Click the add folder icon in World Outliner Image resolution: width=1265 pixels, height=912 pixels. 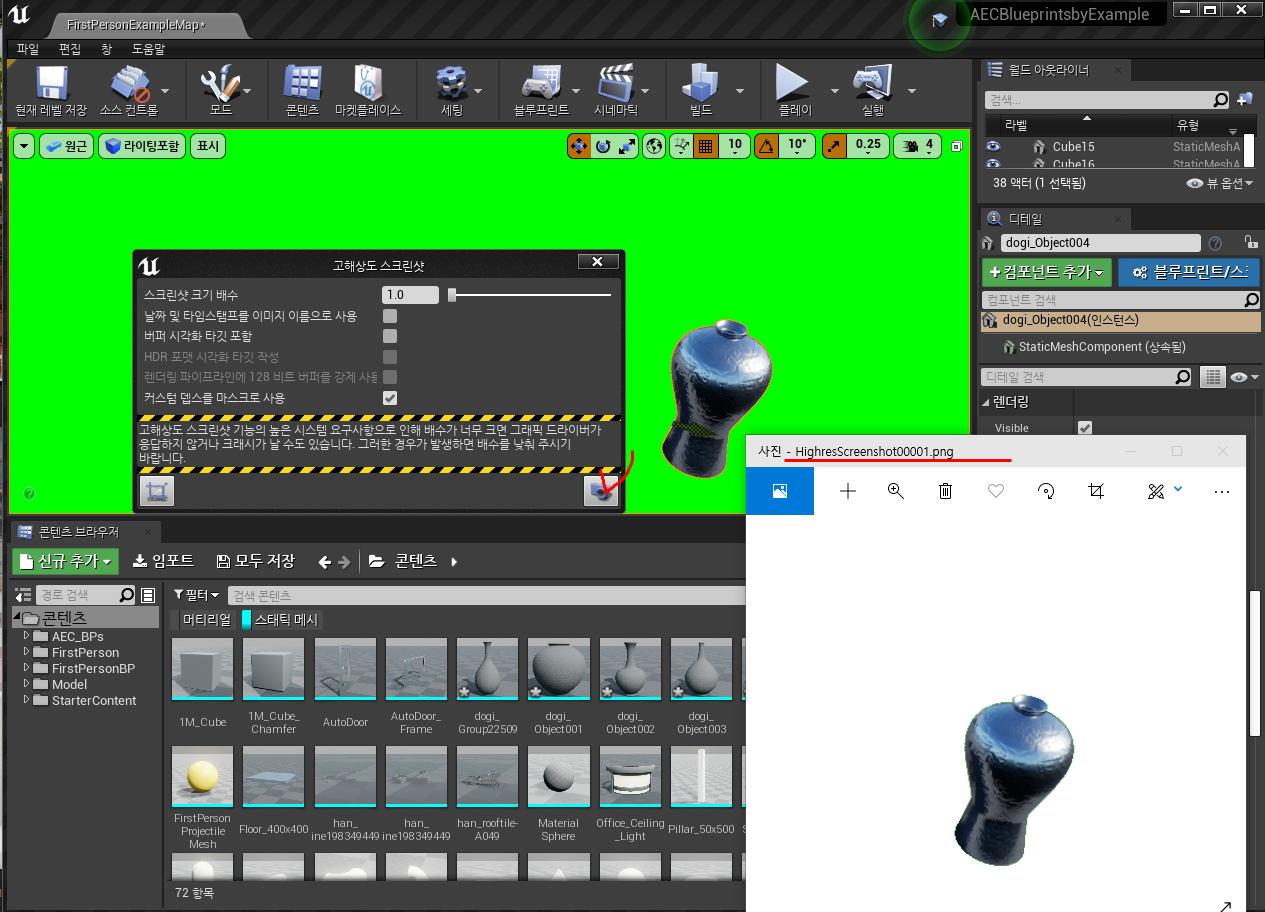[1245, 100]
